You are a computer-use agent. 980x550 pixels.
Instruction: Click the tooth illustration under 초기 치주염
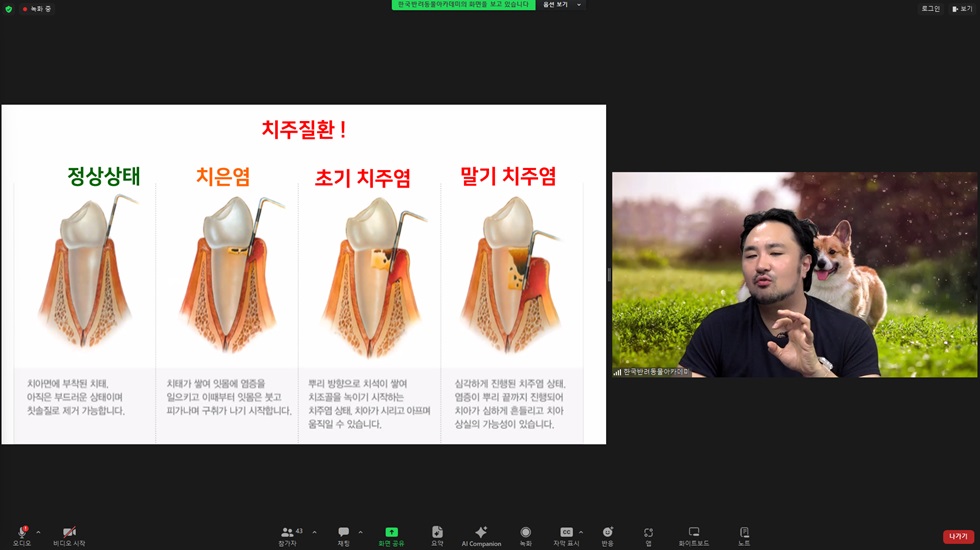372,276
